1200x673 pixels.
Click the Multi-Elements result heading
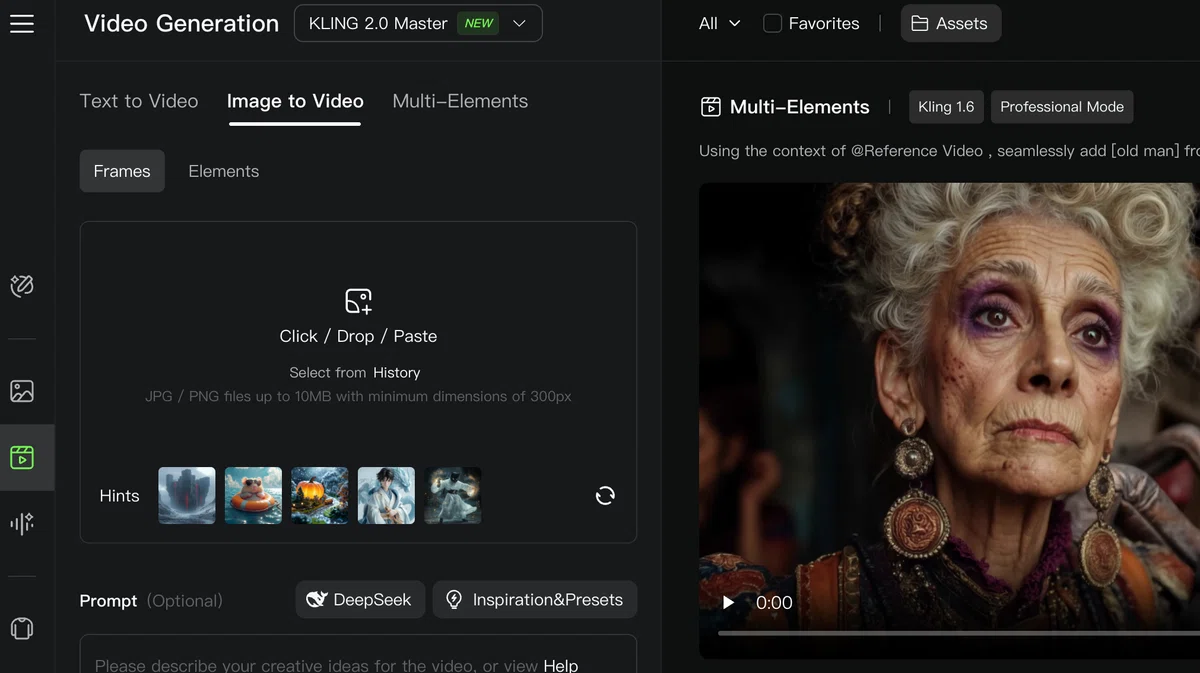click(800, 107)
